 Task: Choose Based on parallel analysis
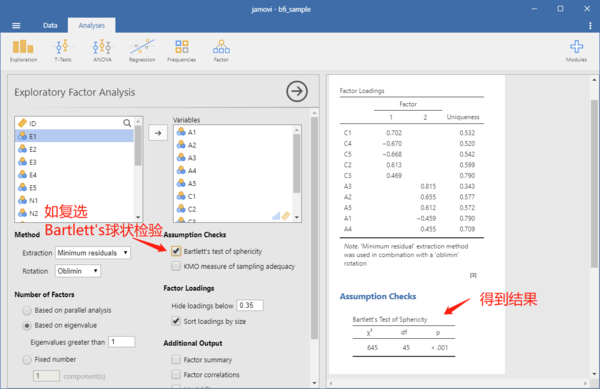click(27, 310)
